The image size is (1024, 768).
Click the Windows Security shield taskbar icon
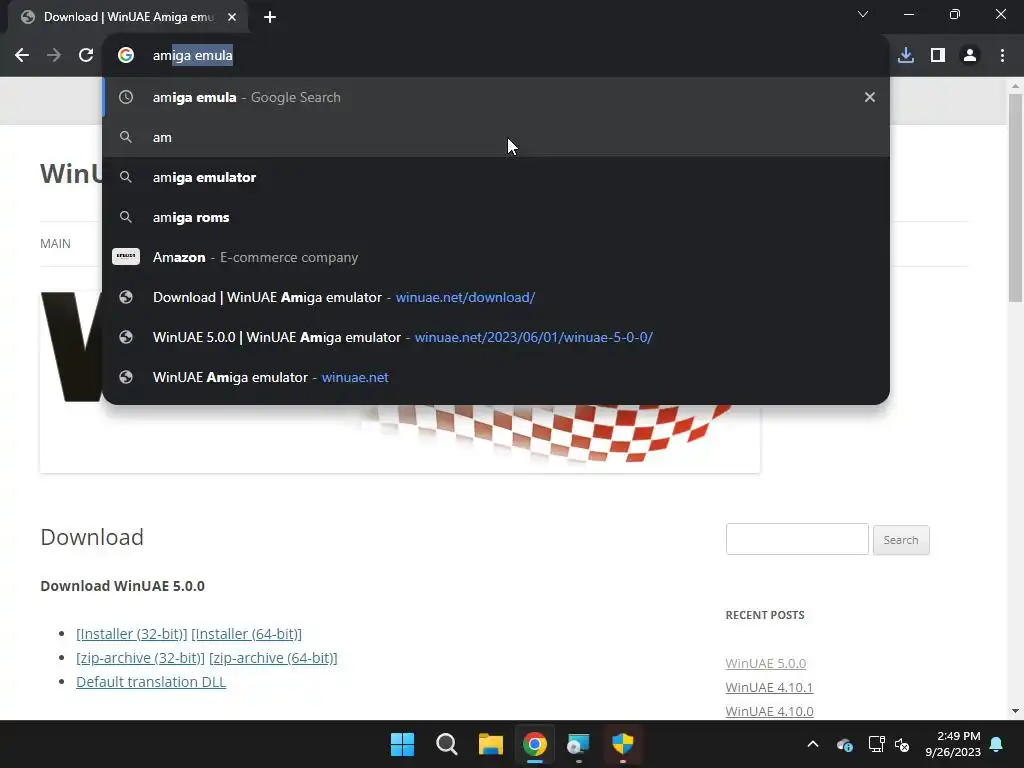coord(623,744)
